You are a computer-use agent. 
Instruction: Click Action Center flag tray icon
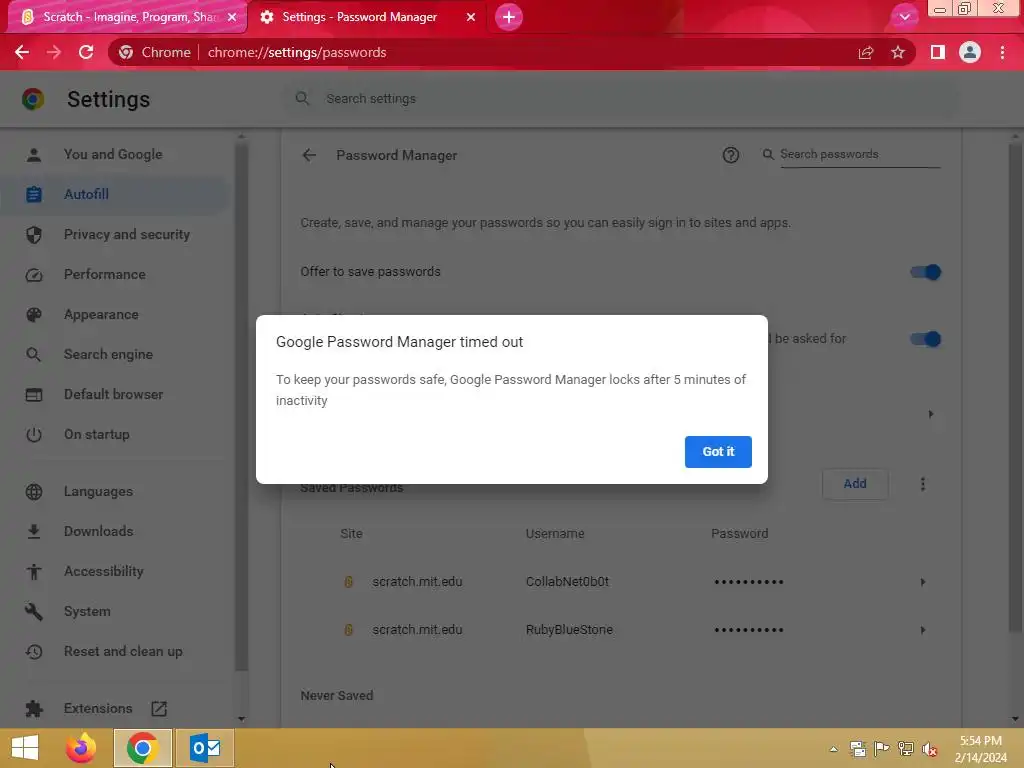tap(882, 749)
